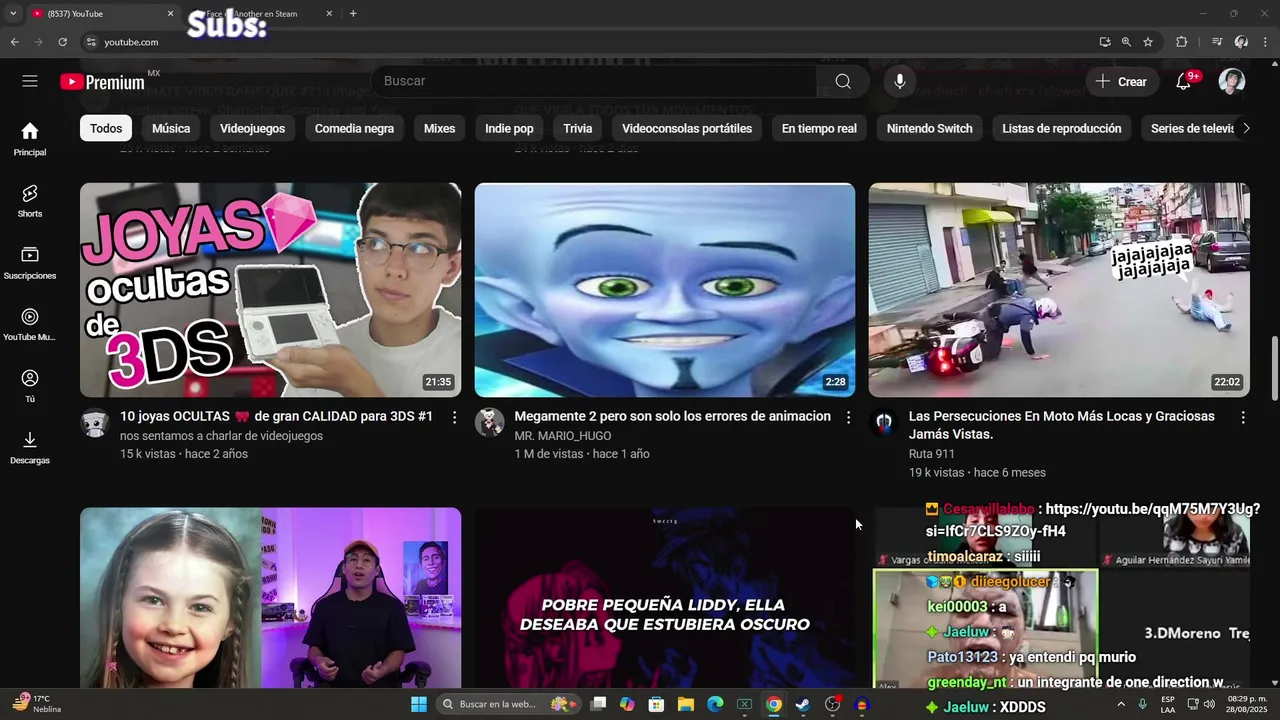Open channel nos sentamos a charlar de videojuegos
The width and height of the screenshot is (1280, 720).
[221, 436]
